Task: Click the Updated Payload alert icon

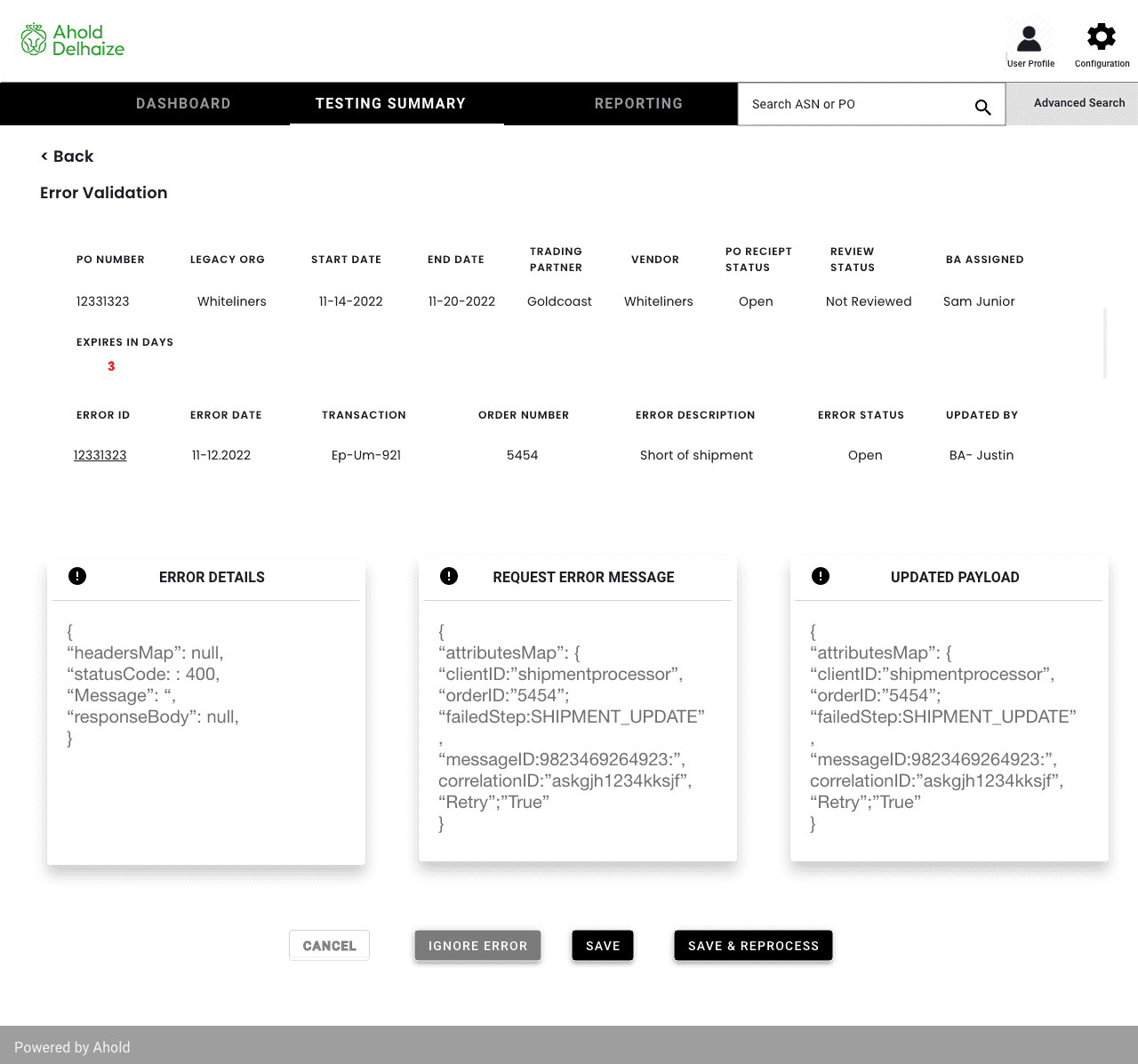Action: click(x=821, y=576)
